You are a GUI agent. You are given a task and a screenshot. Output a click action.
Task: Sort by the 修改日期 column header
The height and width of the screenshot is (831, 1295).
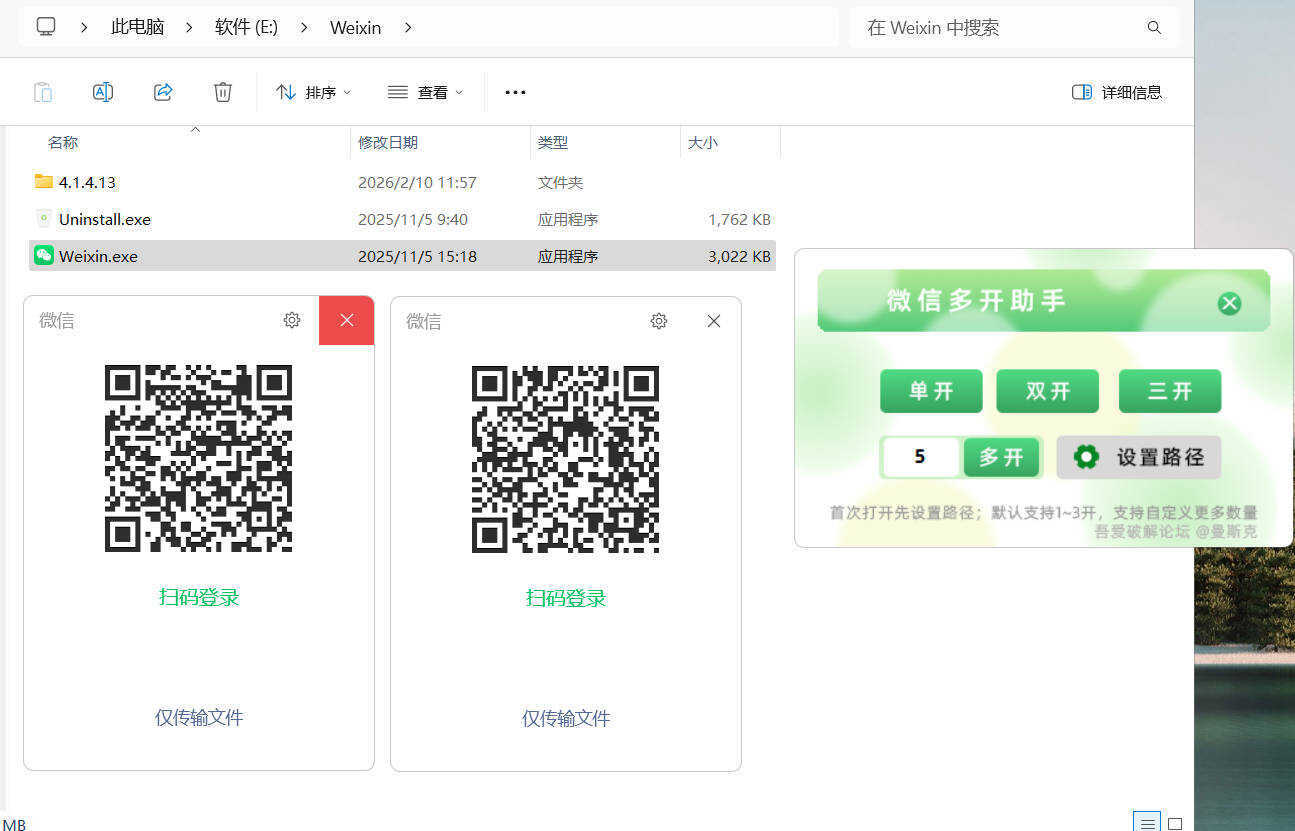click(388, 143)
